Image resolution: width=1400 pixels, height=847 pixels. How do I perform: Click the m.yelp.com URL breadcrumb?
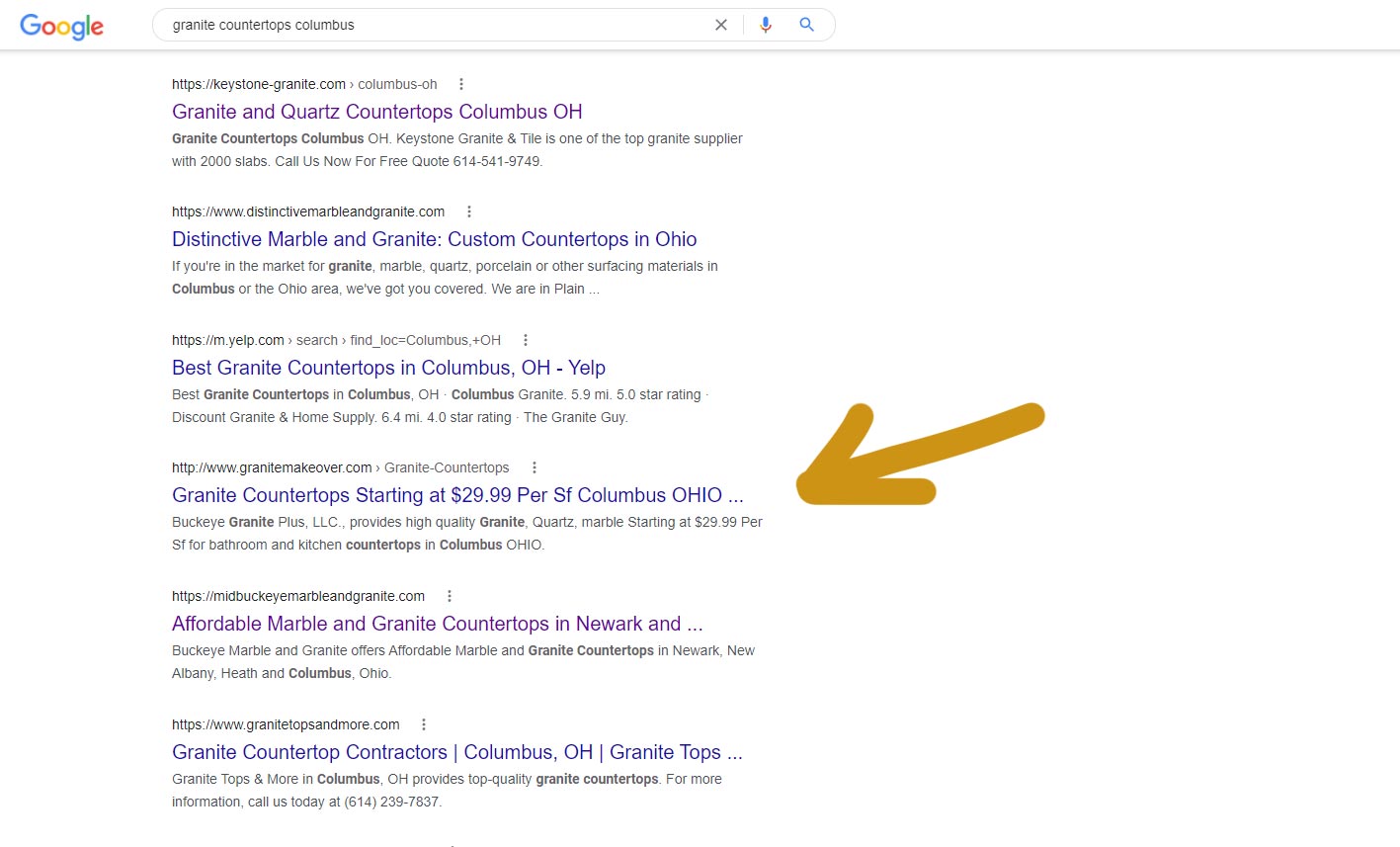coord(336,340)
